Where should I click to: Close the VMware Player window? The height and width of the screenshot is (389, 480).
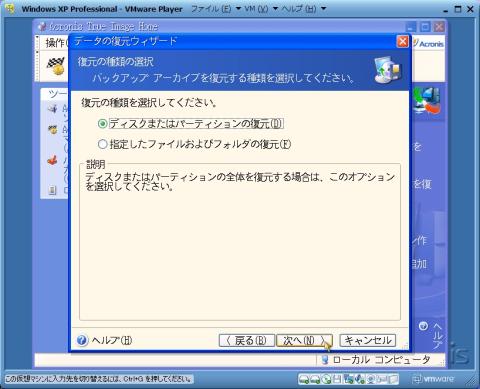point(470,9)
